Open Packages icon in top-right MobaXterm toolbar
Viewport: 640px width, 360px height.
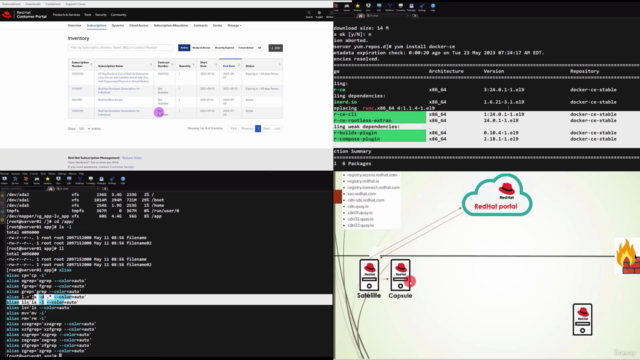point(411,7)
